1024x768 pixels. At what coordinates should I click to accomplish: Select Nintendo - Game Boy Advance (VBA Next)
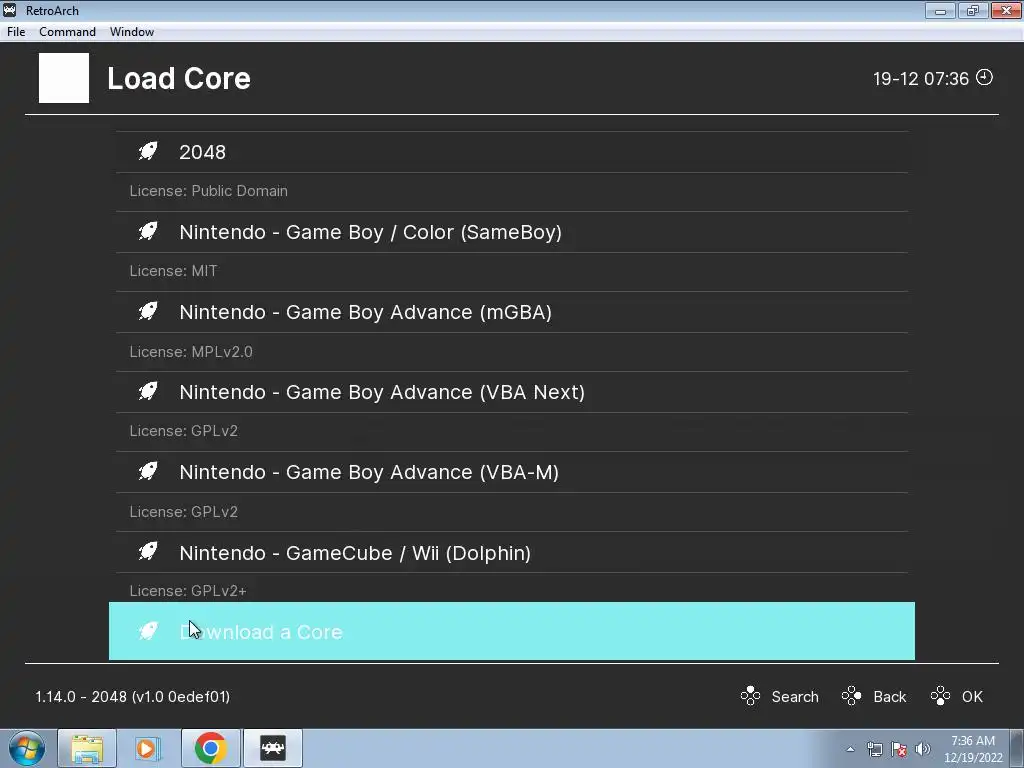point(512,392)
